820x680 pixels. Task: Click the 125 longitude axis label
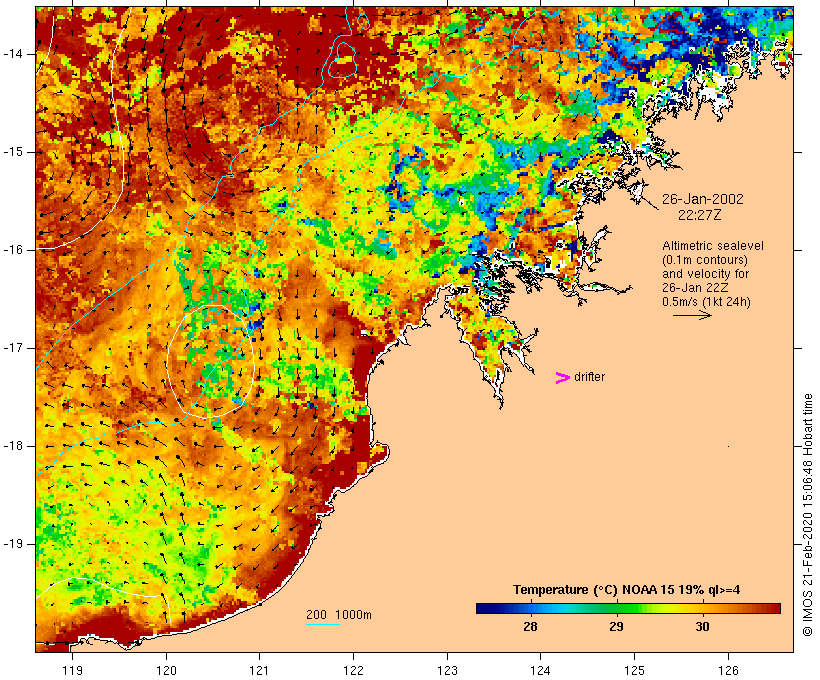click(x=635, y=671)
